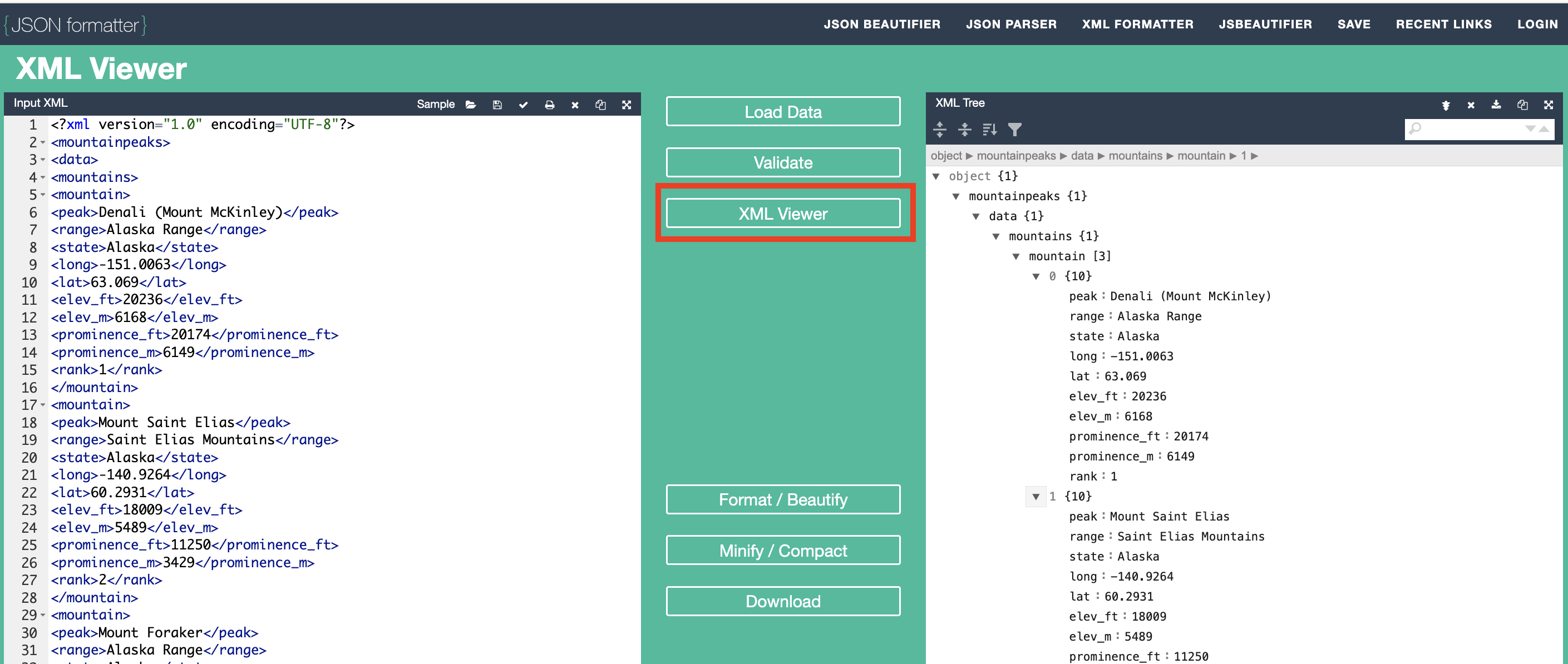Collapse the mountainpeaks node in tree

coord(955,196)
